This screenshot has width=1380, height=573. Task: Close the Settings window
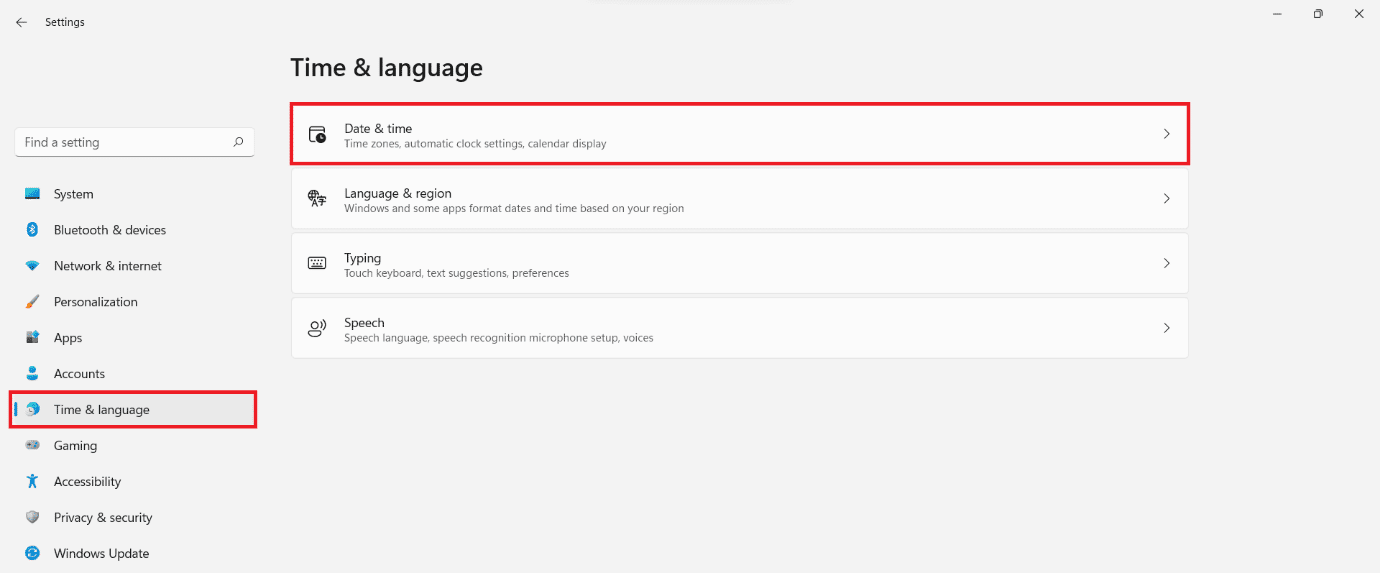(1359, 14)
